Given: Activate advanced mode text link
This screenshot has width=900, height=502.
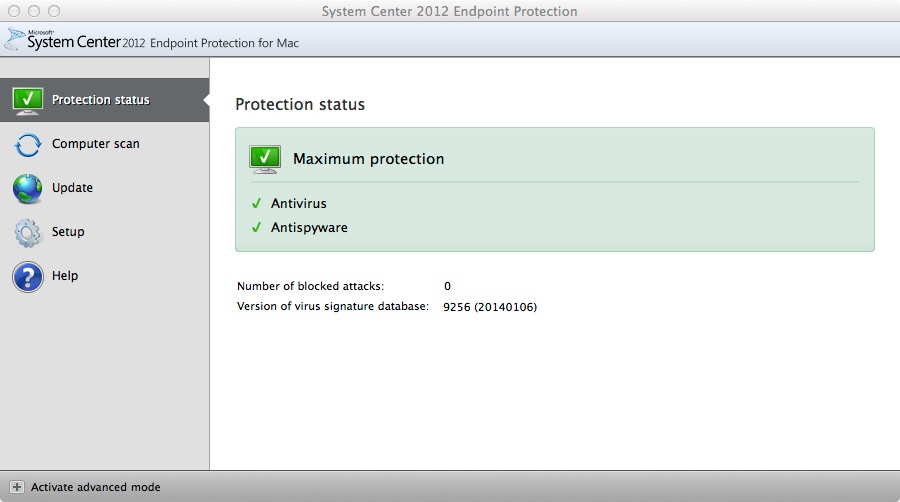Looking at the screenshot, I should (95, 487).
